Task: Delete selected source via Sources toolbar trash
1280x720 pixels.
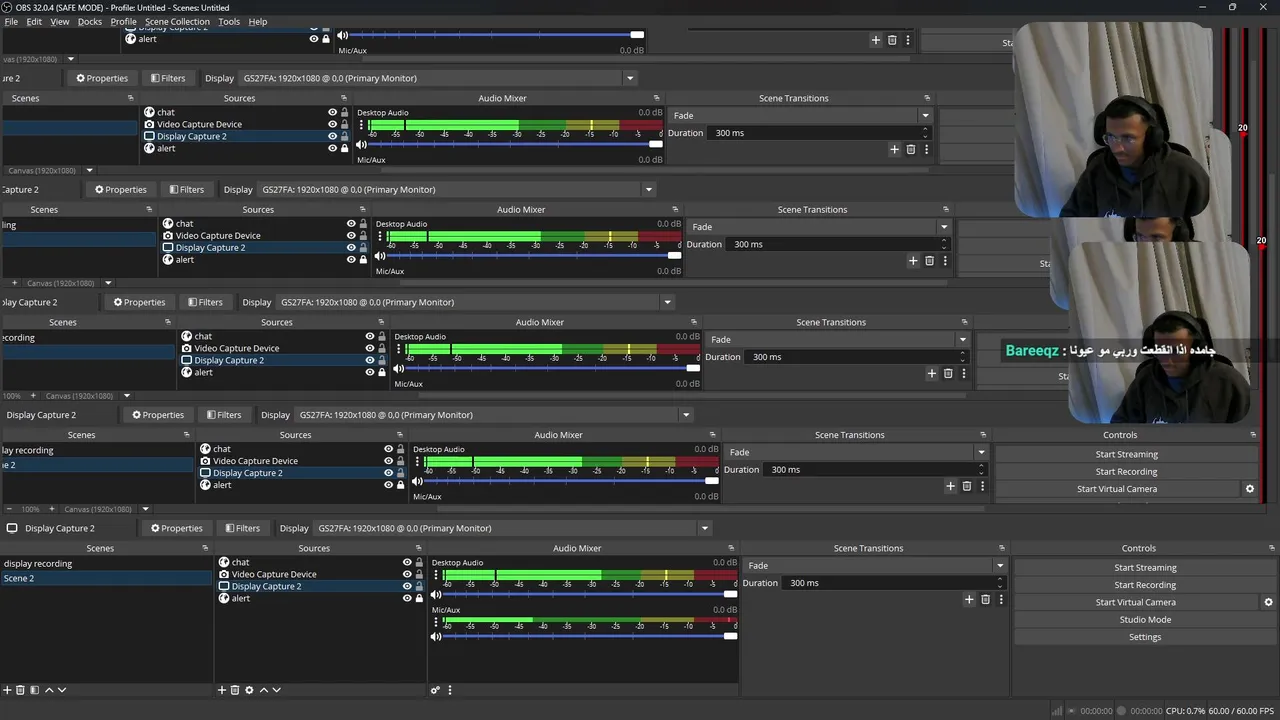Action: (x=235, y=690)
